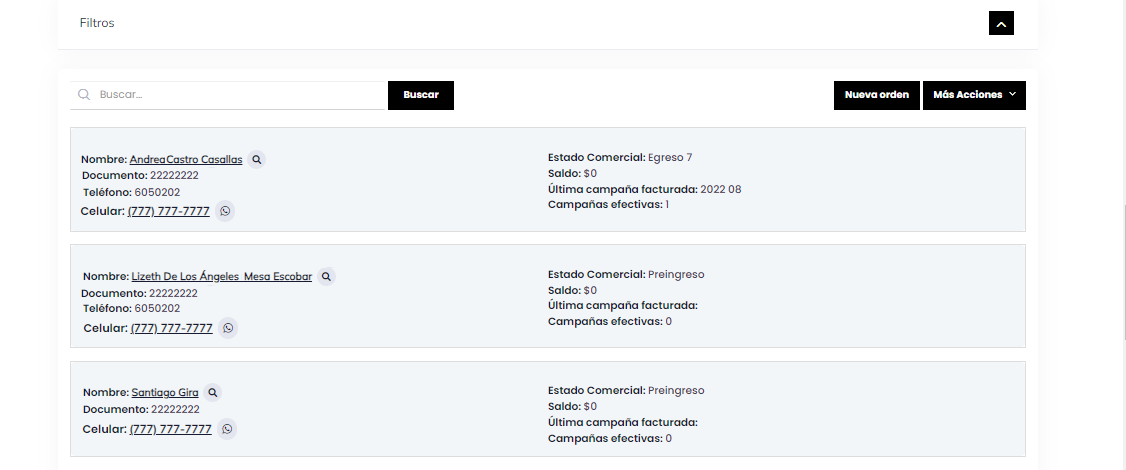Open WhatsApp for Andrea Castro Casallas
Screen dimensions: 1126x470
[x=225, y=211]
